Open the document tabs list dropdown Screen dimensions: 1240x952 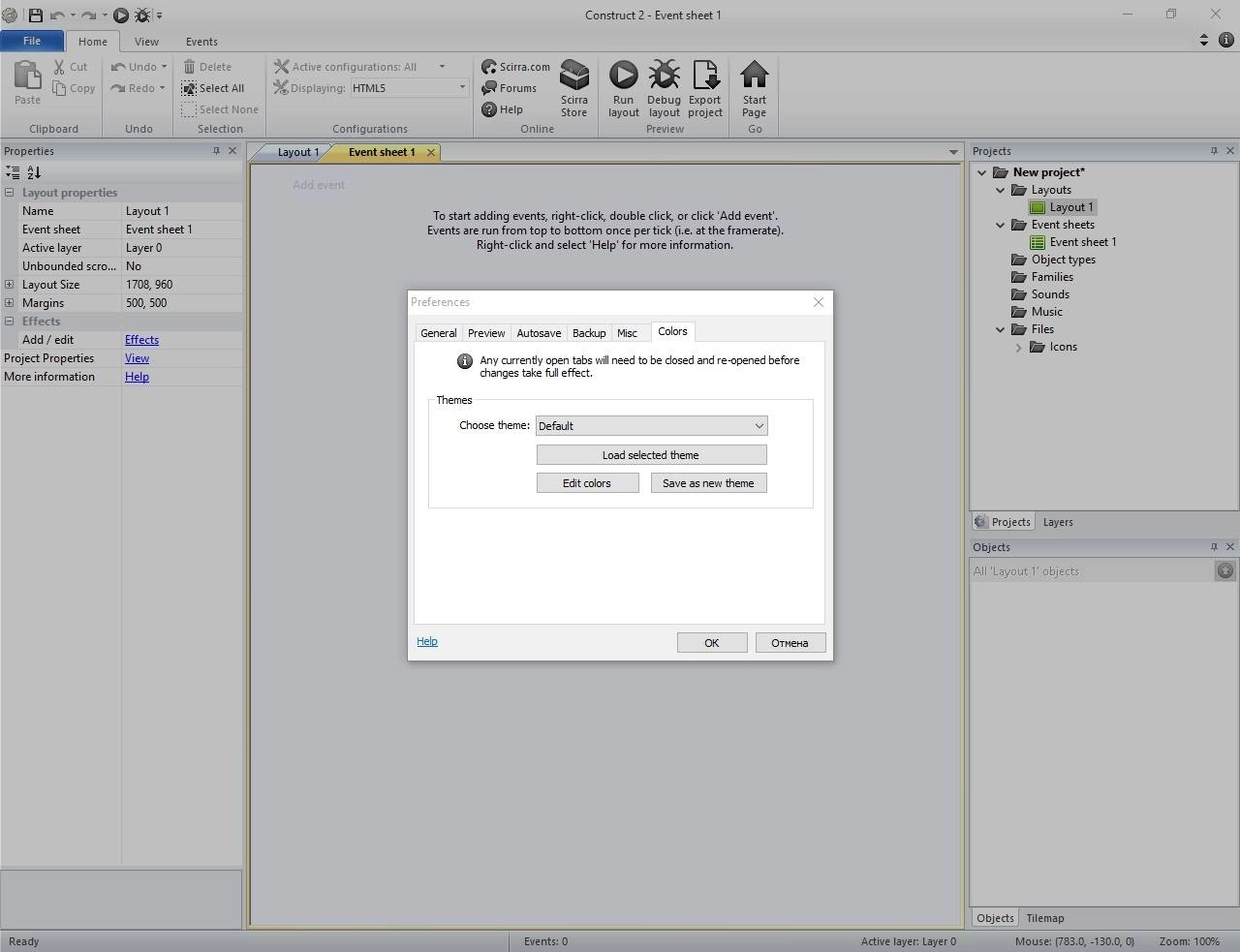[x=953, y=152]
